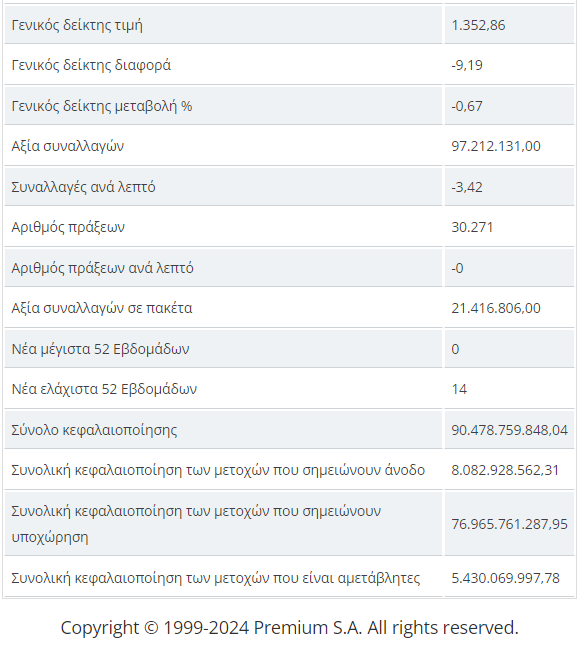Click Νέα μέγιστα 52 Εβδομάδων label

coord(100,349)
